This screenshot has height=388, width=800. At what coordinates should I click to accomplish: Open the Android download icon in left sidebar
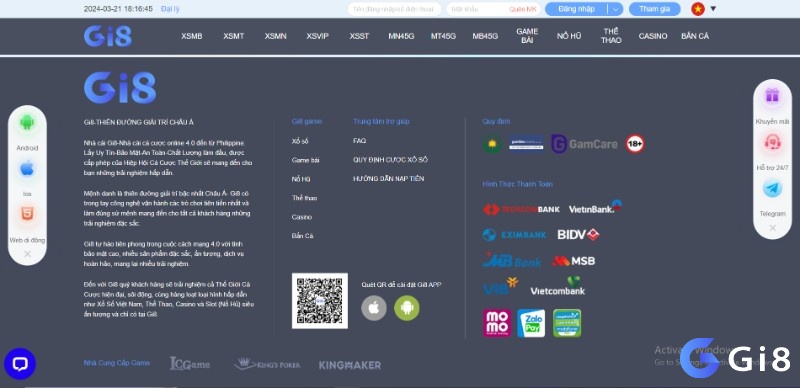tap(27, 123)
